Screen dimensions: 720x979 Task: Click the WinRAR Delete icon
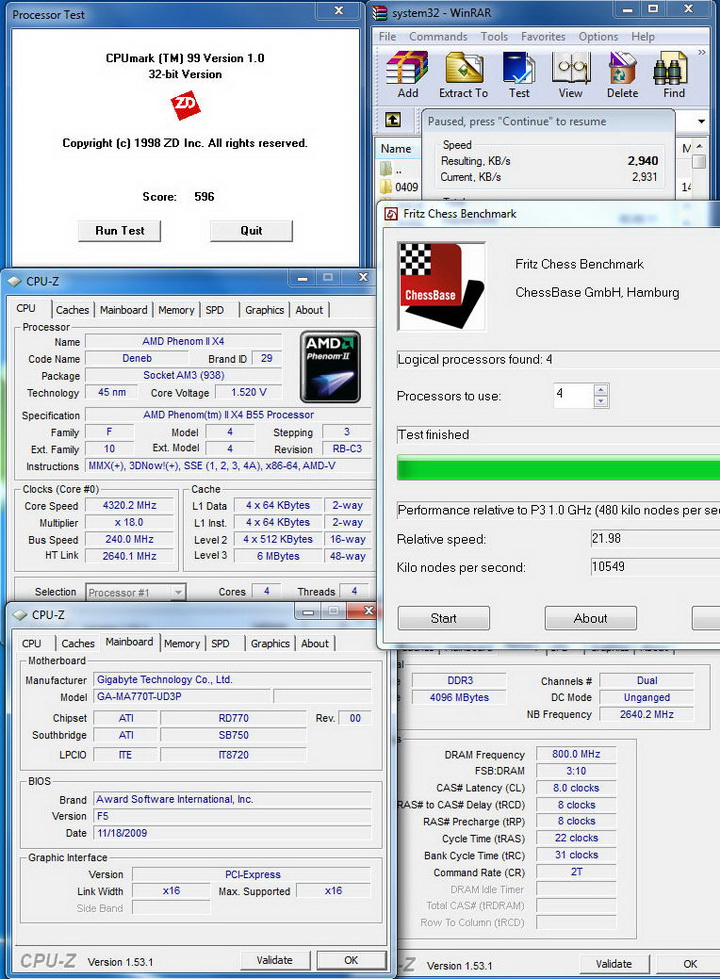pos(622,67)
